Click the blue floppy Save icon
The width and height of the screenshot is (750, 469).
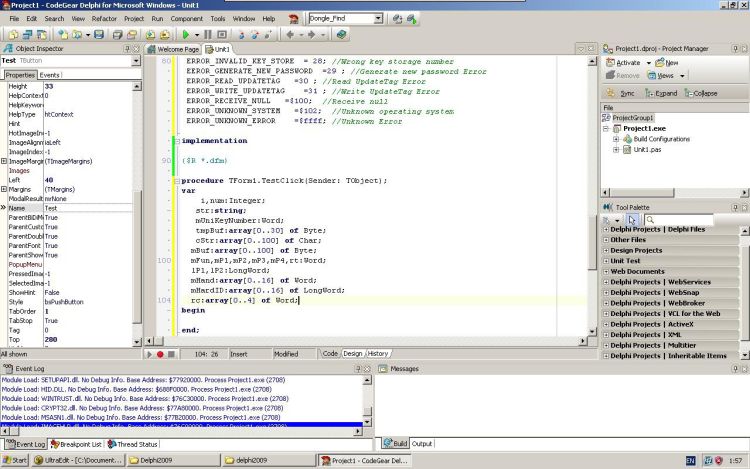[99, 34]
